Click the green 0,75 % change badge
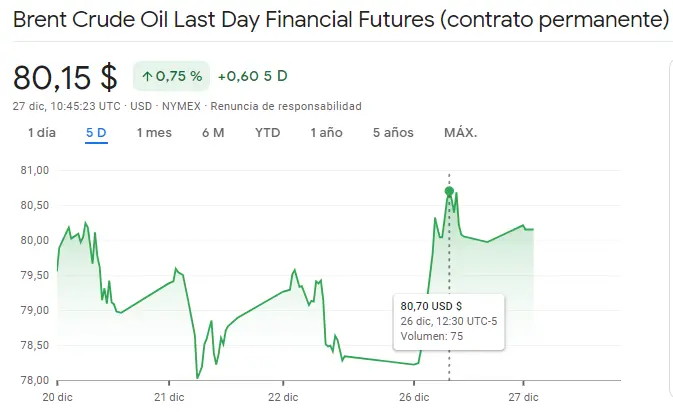 pyautogui.click(x=171, y=76)
